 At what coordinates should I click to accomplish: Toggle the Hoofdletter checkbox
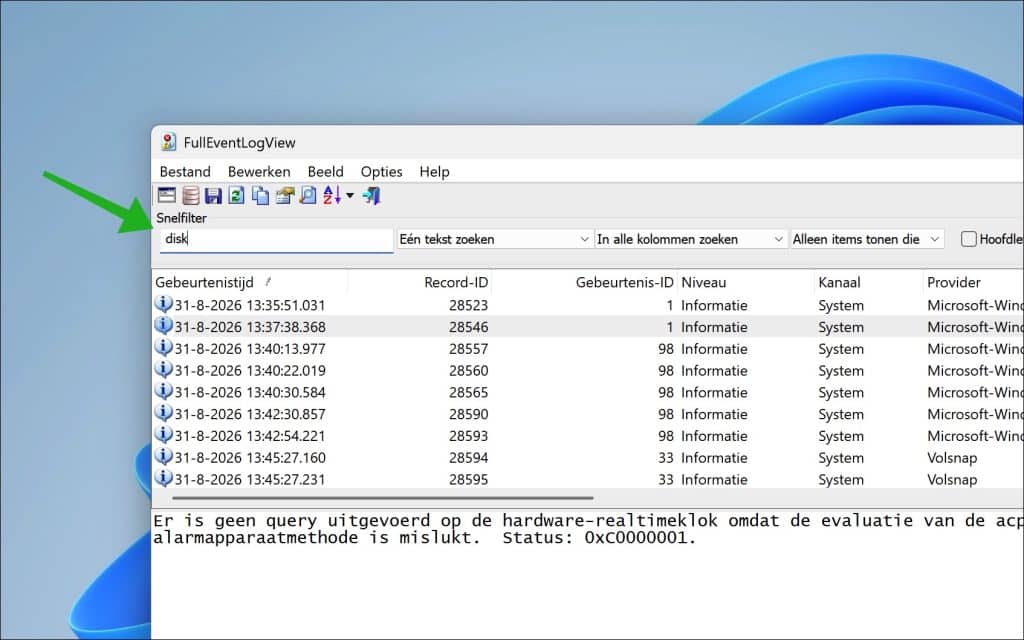[968, 239]
